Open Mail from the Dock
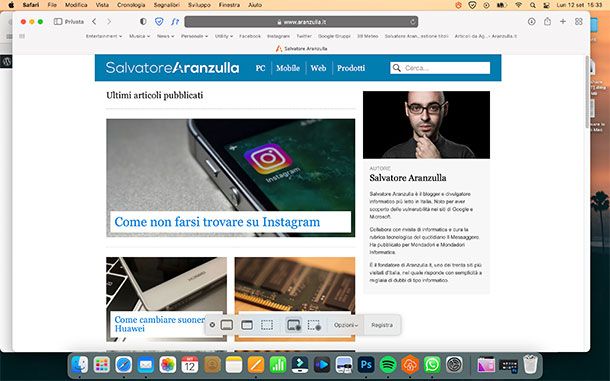This screenshot has height=381, width=610. coord(146,365)
